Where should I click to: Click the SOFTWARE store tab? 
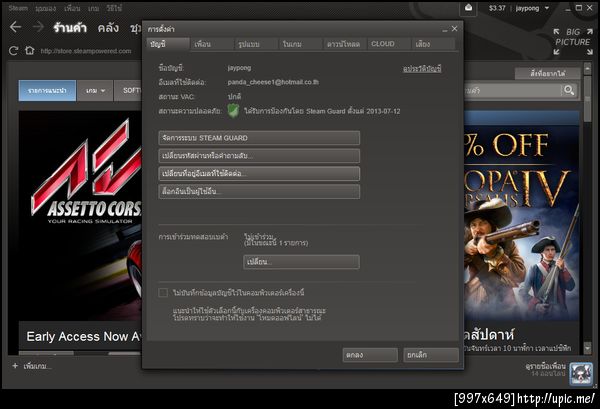[128, 91]
